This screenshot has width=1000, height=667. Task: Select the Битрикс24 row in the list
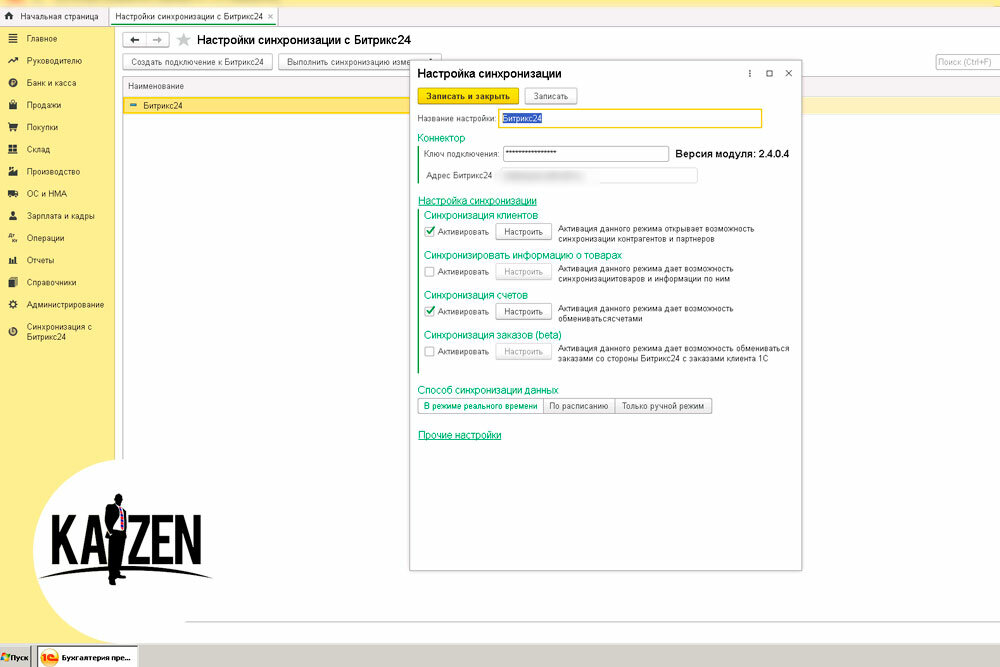point(267,106)
